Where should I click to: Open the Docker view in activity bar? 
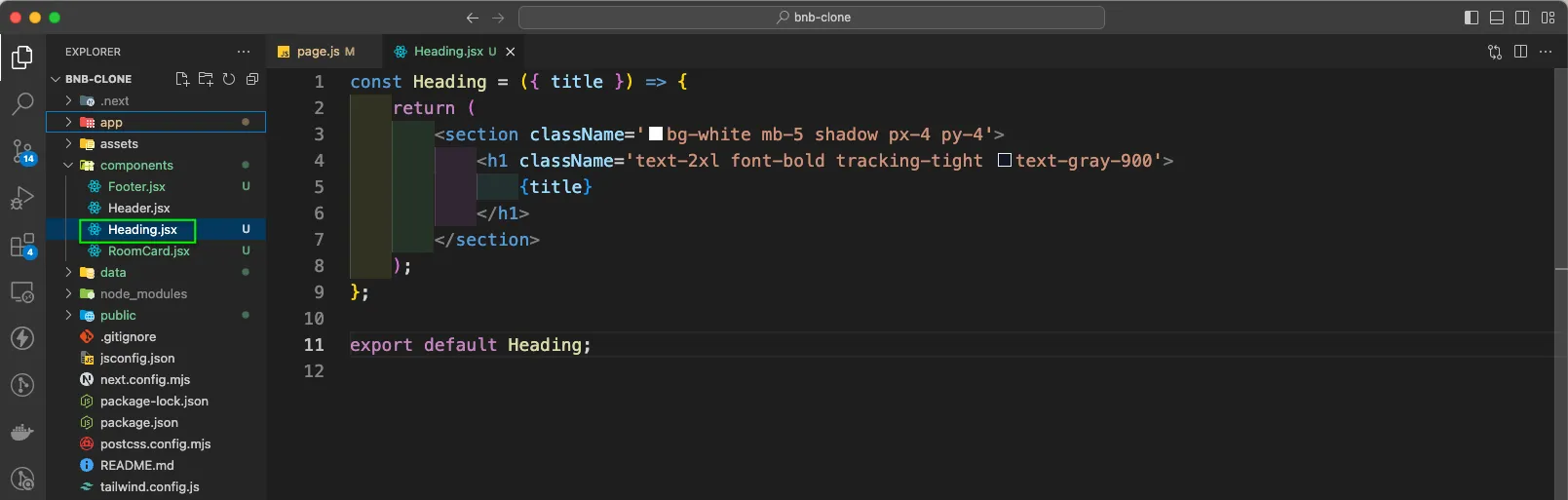(22, 432)
